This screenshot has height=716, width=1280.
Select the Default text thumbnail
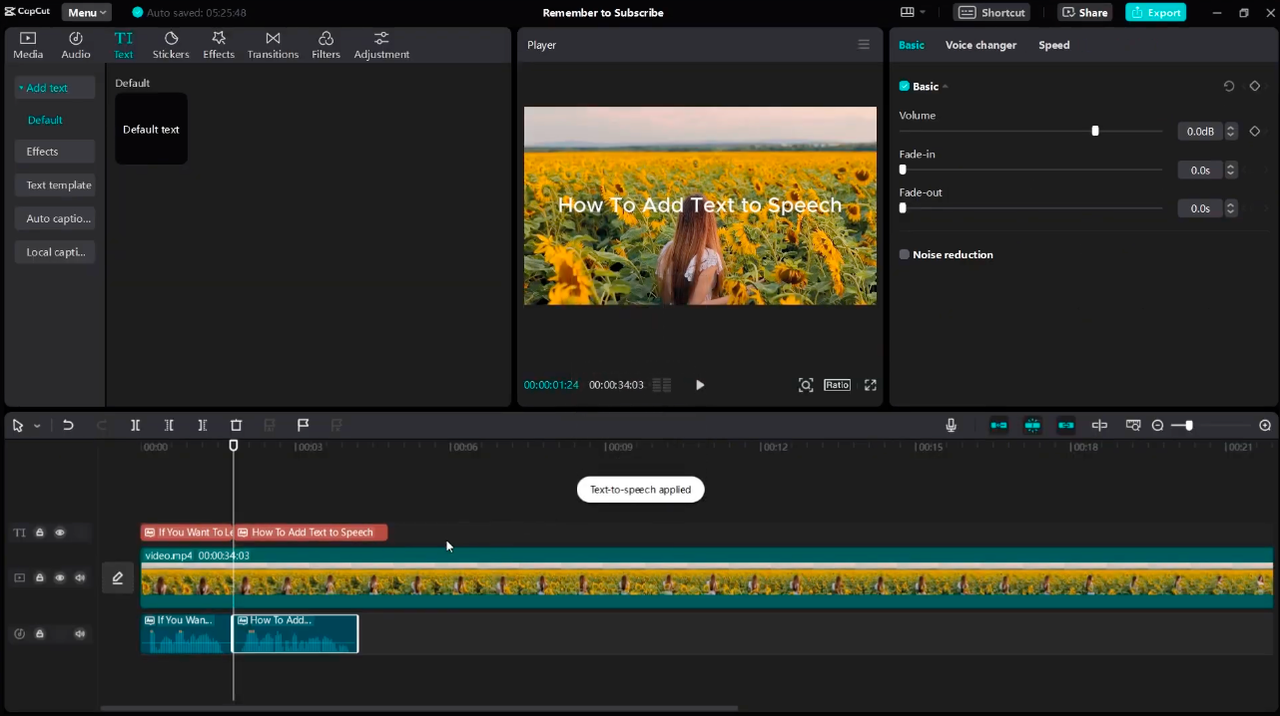coord(151,129)
